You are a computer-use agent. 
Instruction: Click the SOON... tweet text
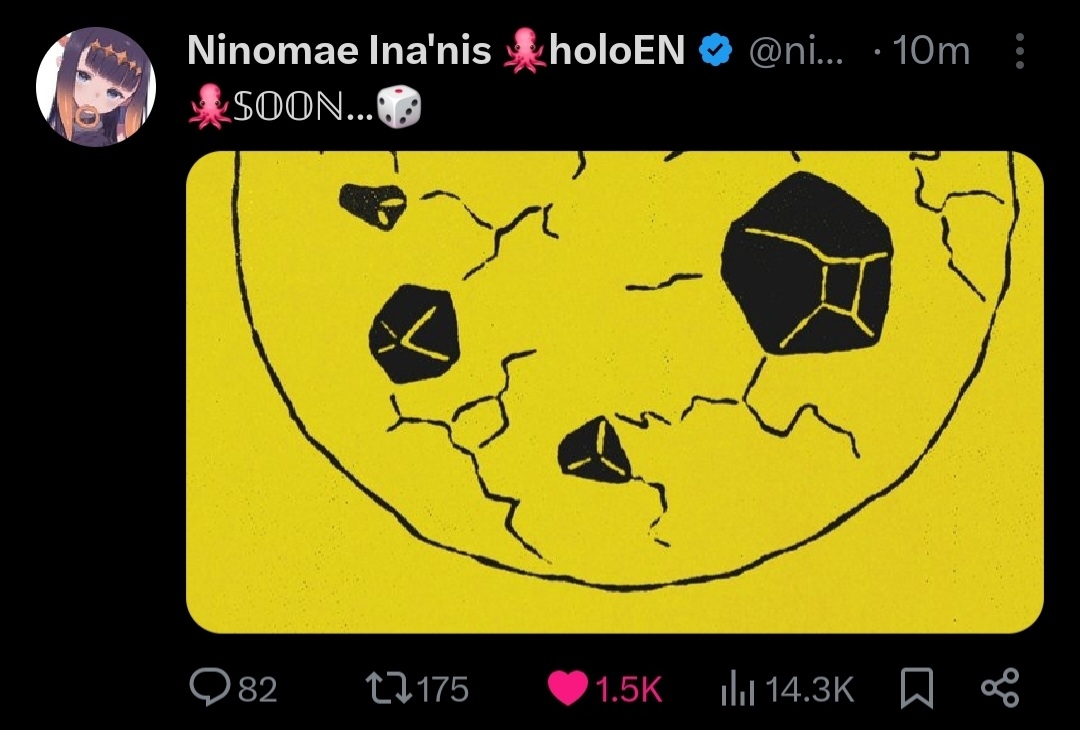coord(303,107)
